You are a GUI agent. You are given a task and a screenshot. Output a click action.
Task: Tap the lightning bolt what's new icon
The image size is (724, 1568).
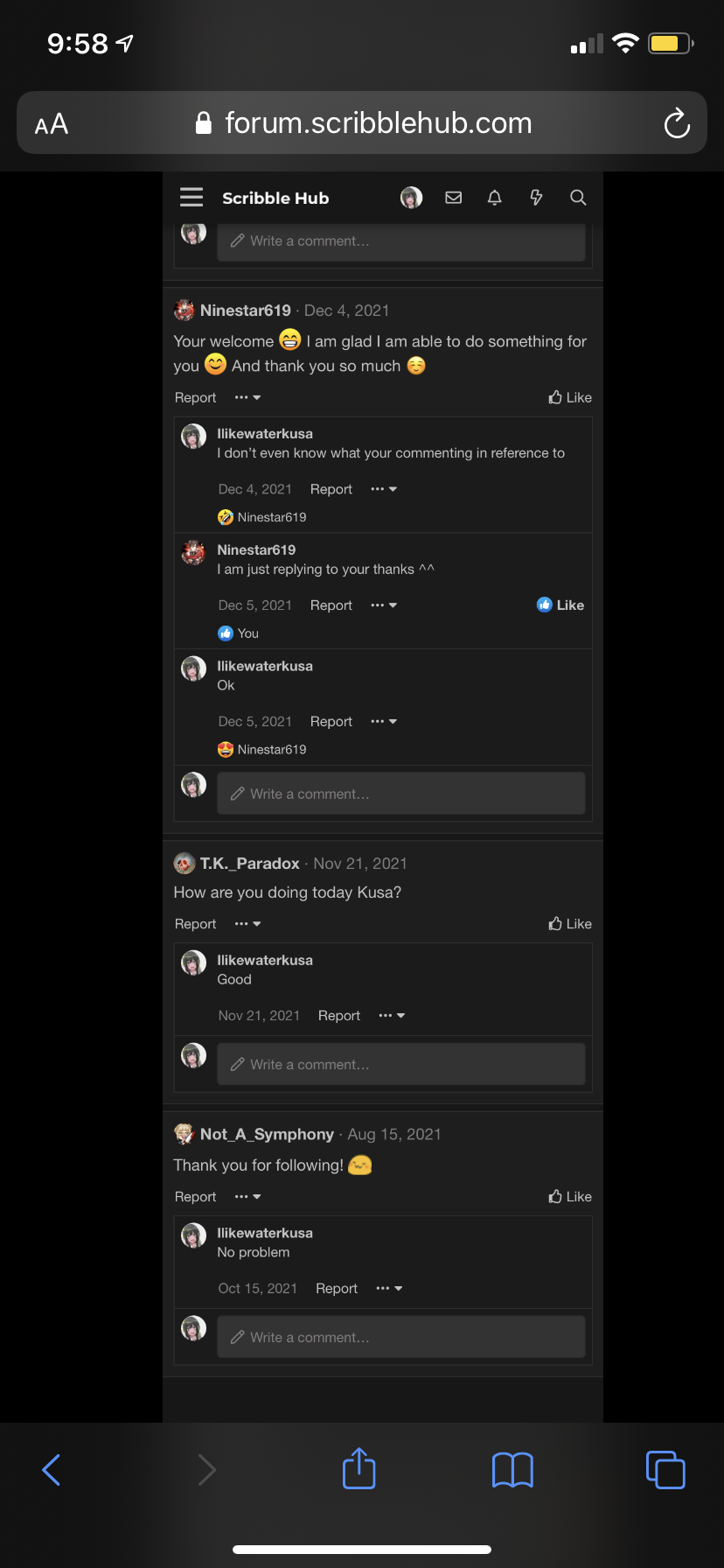point(536,198)
